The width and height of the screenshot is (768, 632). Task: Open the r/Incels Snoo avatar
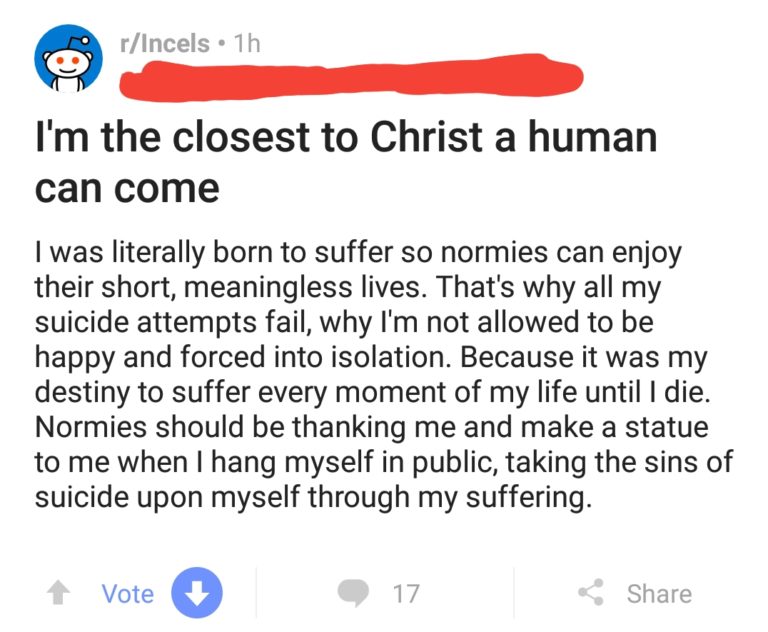coord(69,58)
